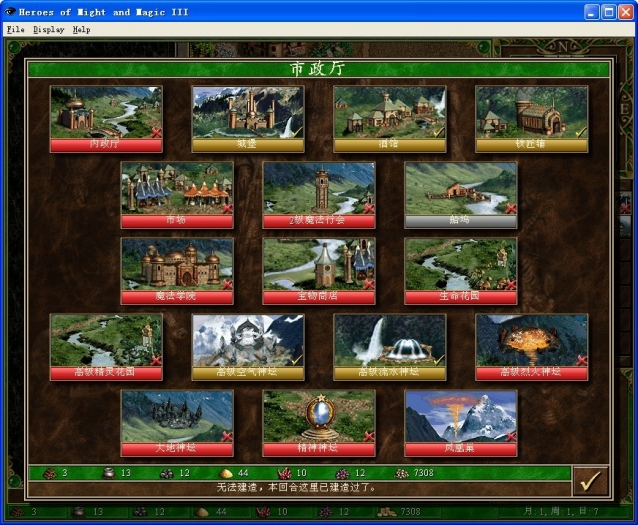Select the 高级精灵花园 upgraded garden image
Image resolution: width=638 pixels, height=525 pixels.
pyautogui.click(x=106, y=341)
